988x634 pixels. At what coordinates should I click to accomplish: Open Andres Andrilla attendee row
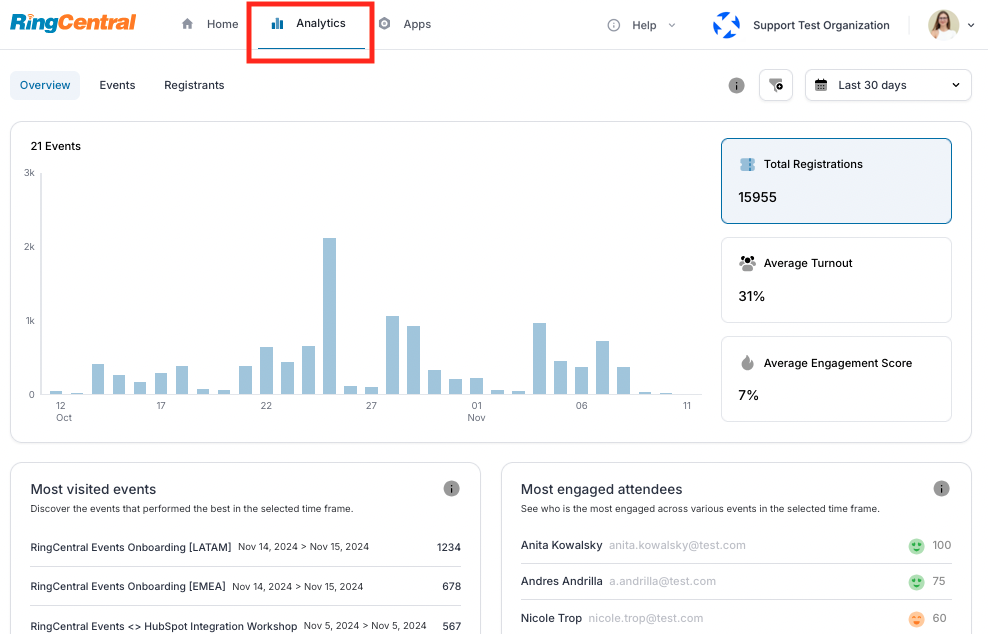(x=736, y=581)
